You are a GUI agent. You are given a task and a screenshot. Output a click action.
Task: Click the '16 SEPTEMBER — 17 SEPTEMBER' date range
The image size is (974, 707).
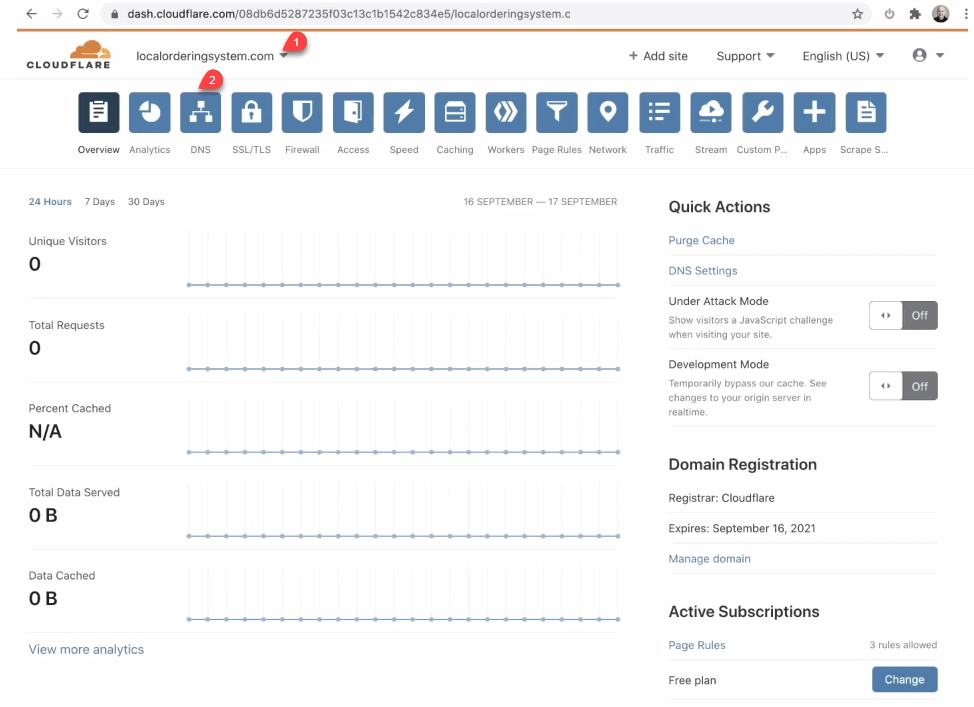[540, 202]
